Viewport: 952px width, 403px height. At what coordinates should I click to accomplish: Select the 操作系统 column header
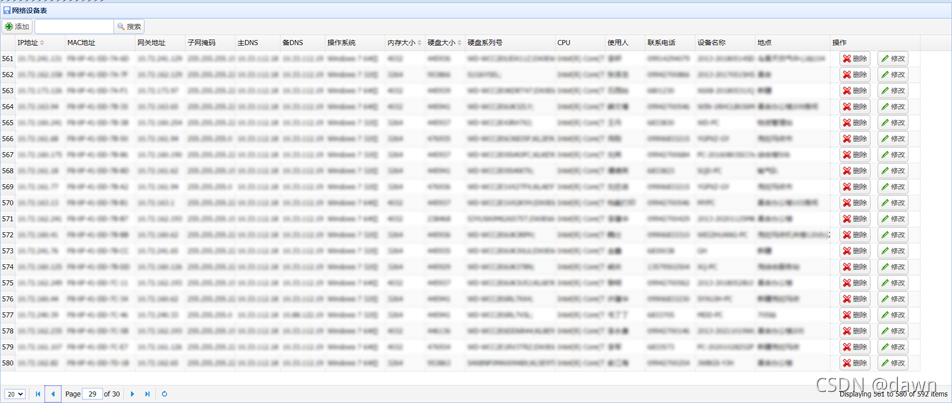[x=355, y=43]
